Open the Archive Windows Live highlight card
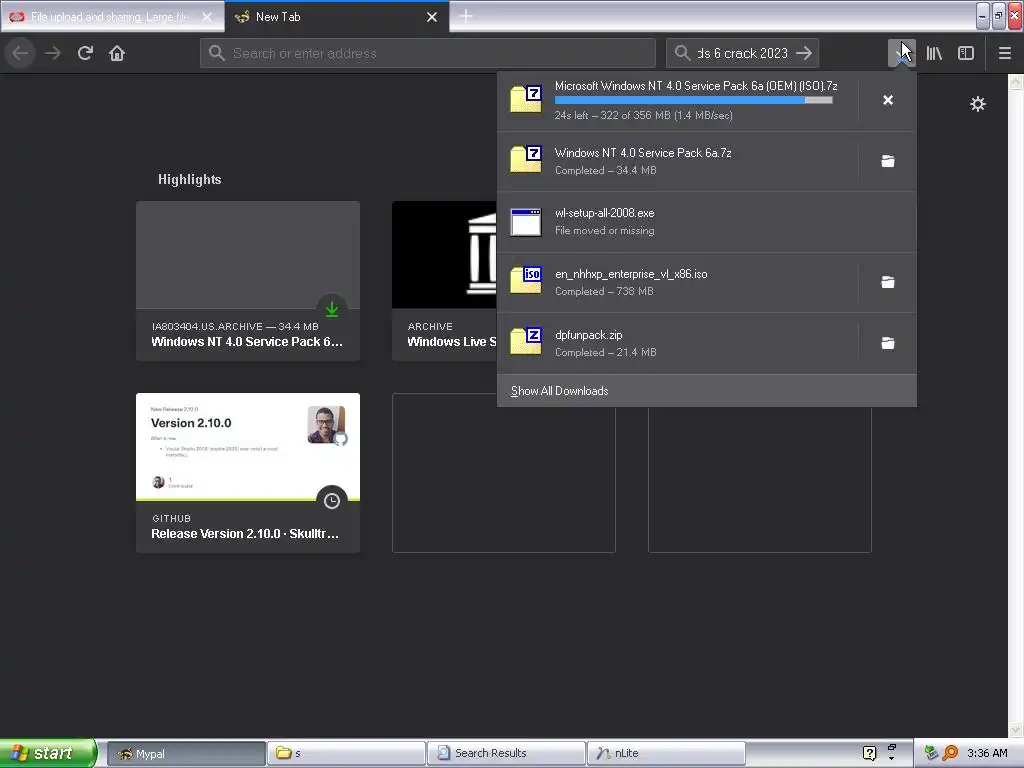Image resolution: width=1024 pixels, height=768 pixels. [x=445, y=281]
